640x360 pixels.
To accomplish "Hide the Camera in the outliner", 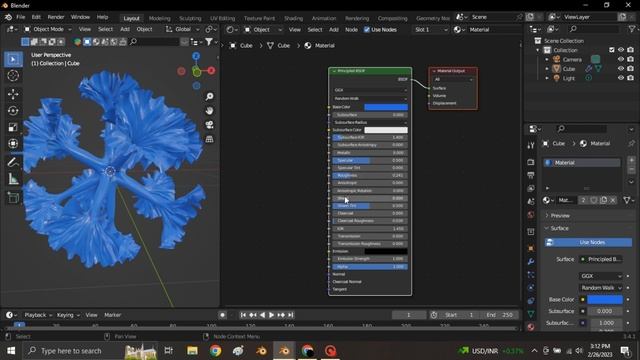I will (621, 60).
